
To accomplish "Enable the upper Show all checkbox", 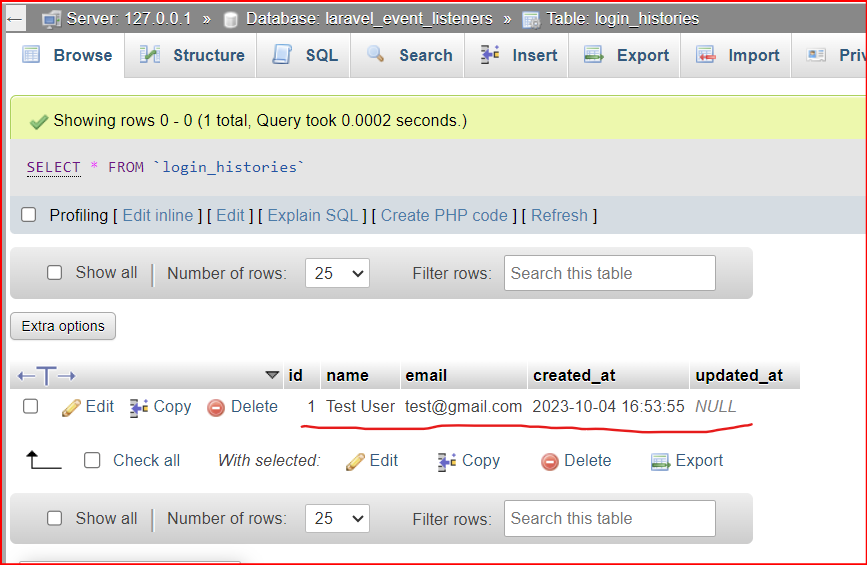I will coord(55,273).
